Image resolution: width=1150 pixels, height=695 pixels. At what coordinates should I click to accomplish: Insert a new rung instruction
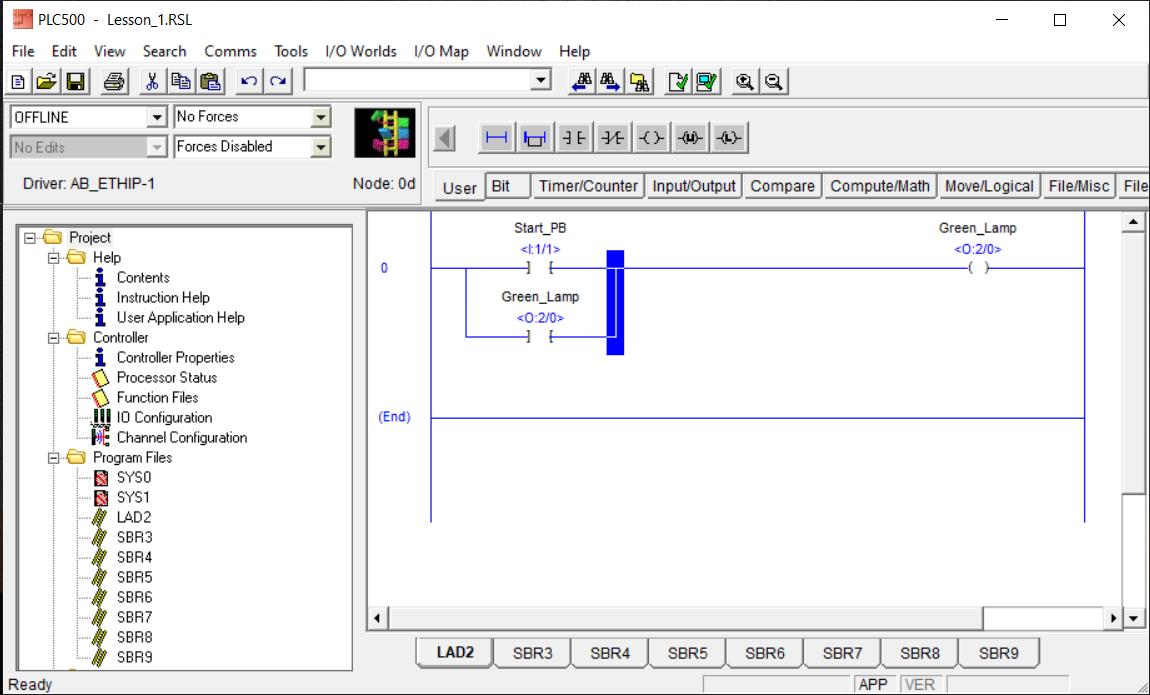[x=497, y=138]
